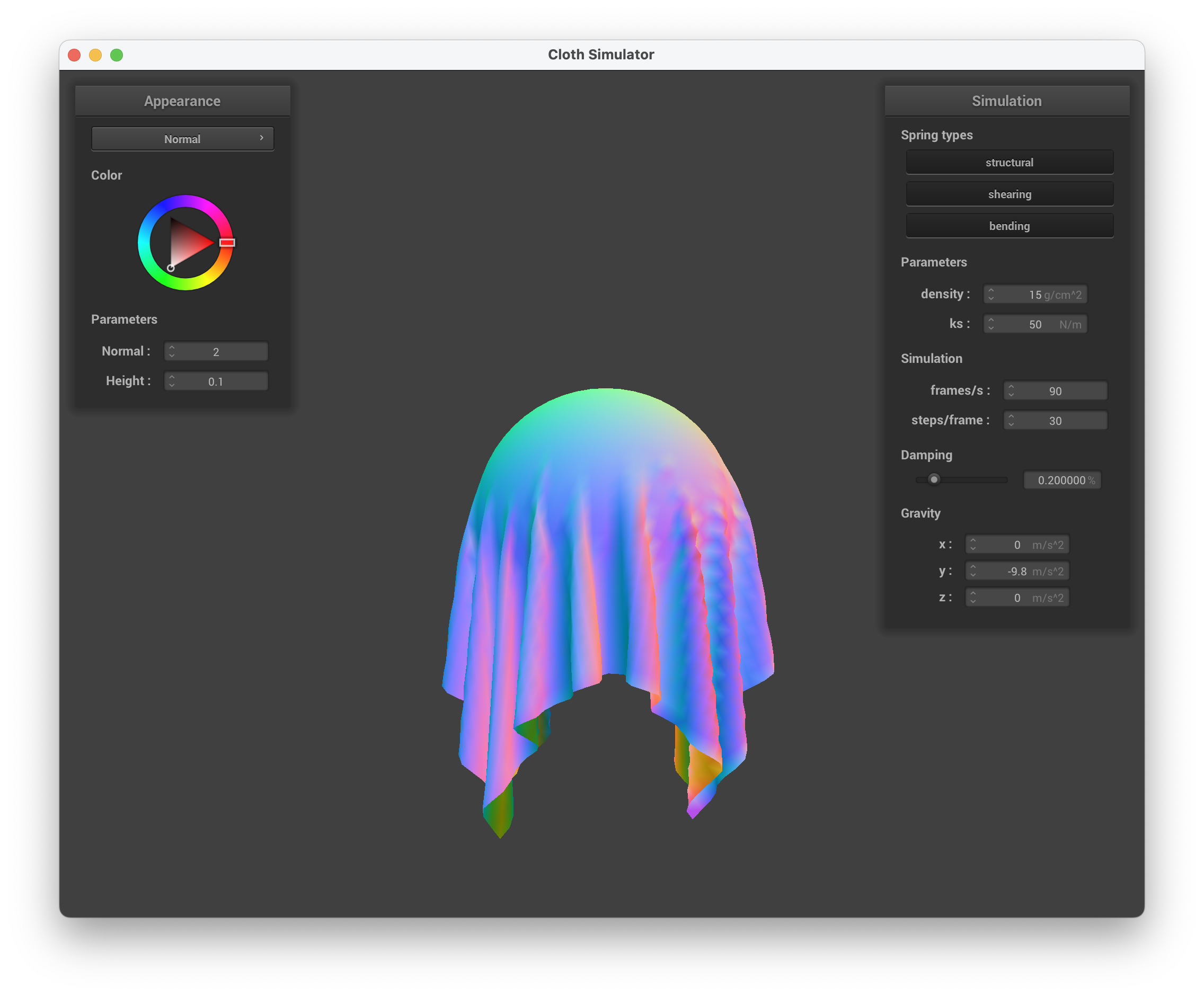
Task: Click the gravity y value field
Action: tap(1017, 571)
